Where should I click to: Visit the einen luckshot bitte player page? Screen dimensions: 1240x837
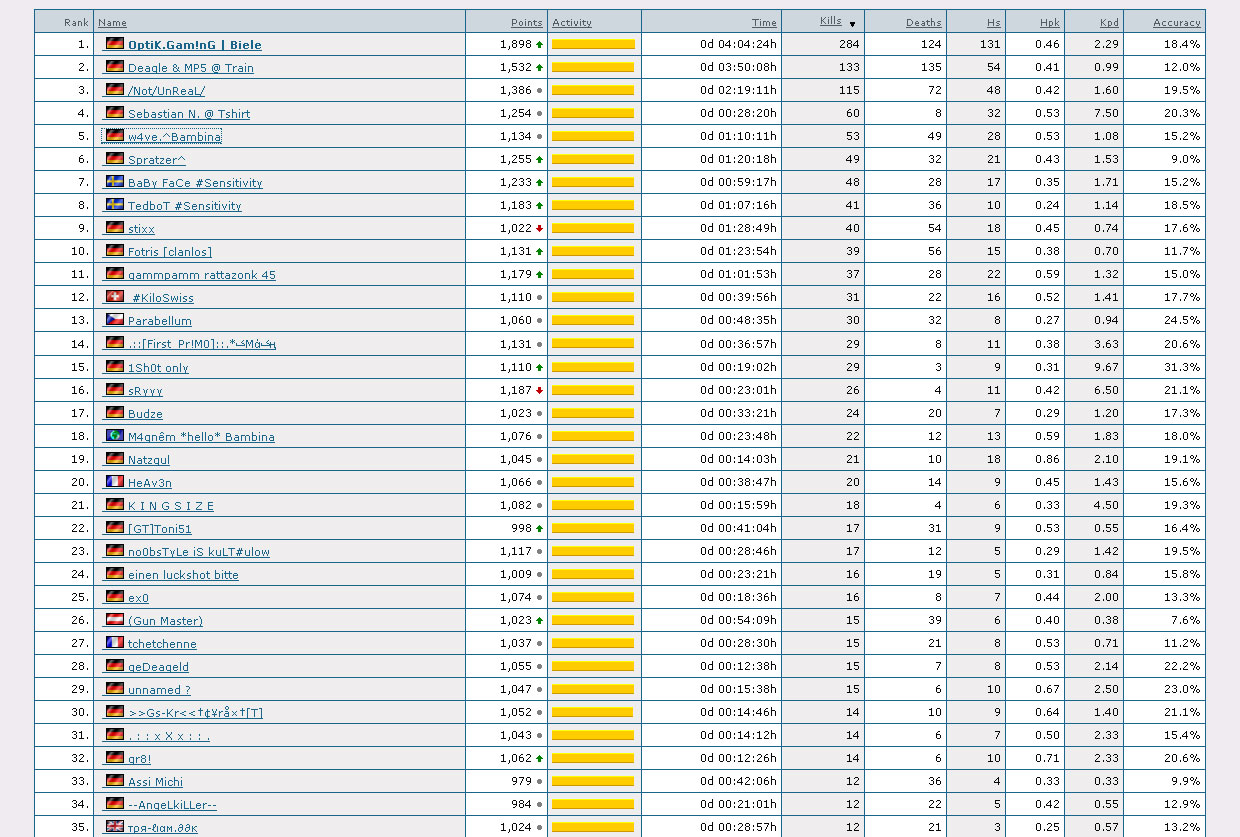click(x=183, y=575)
